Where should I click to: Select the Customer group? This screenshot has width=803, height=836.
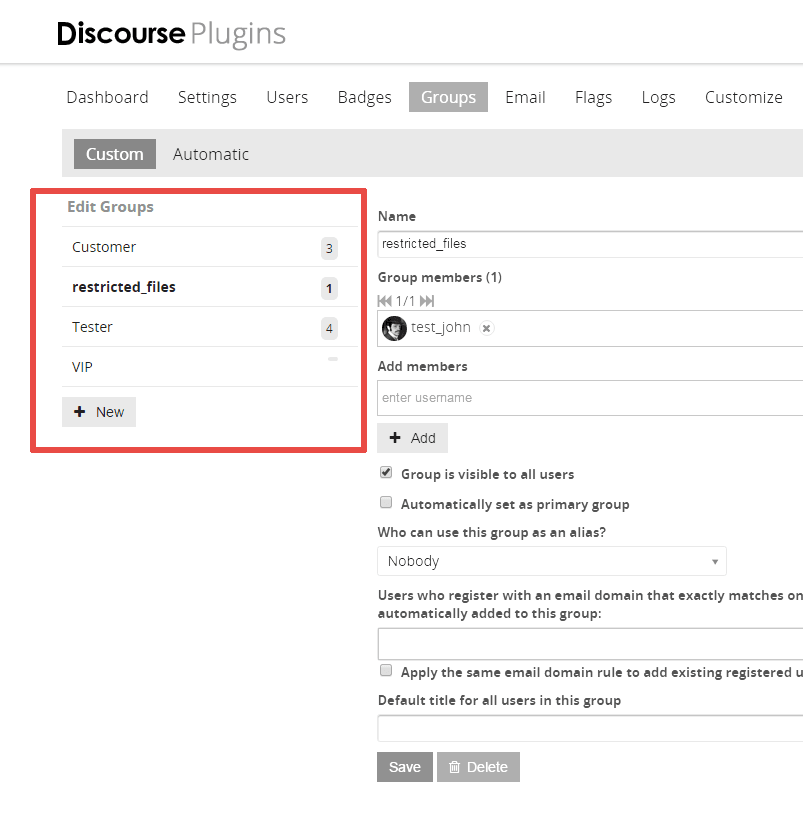click(210, 247)
